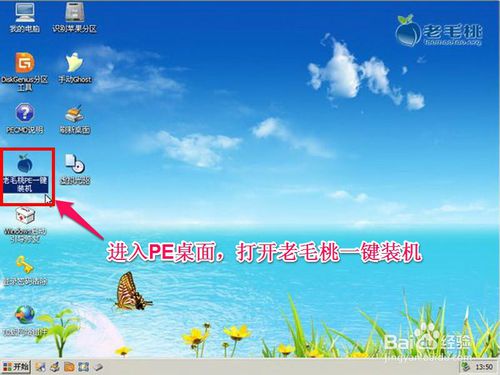Click the taskbar clock showing 13:50
The height and width of the screenshot is (375, 500).
pyautogui.click(x=484, y=367)
